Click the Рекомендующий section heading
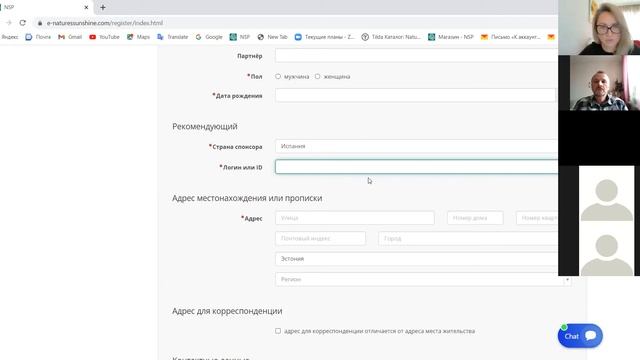This screenshot has width=640, height=360. (205, 127)
